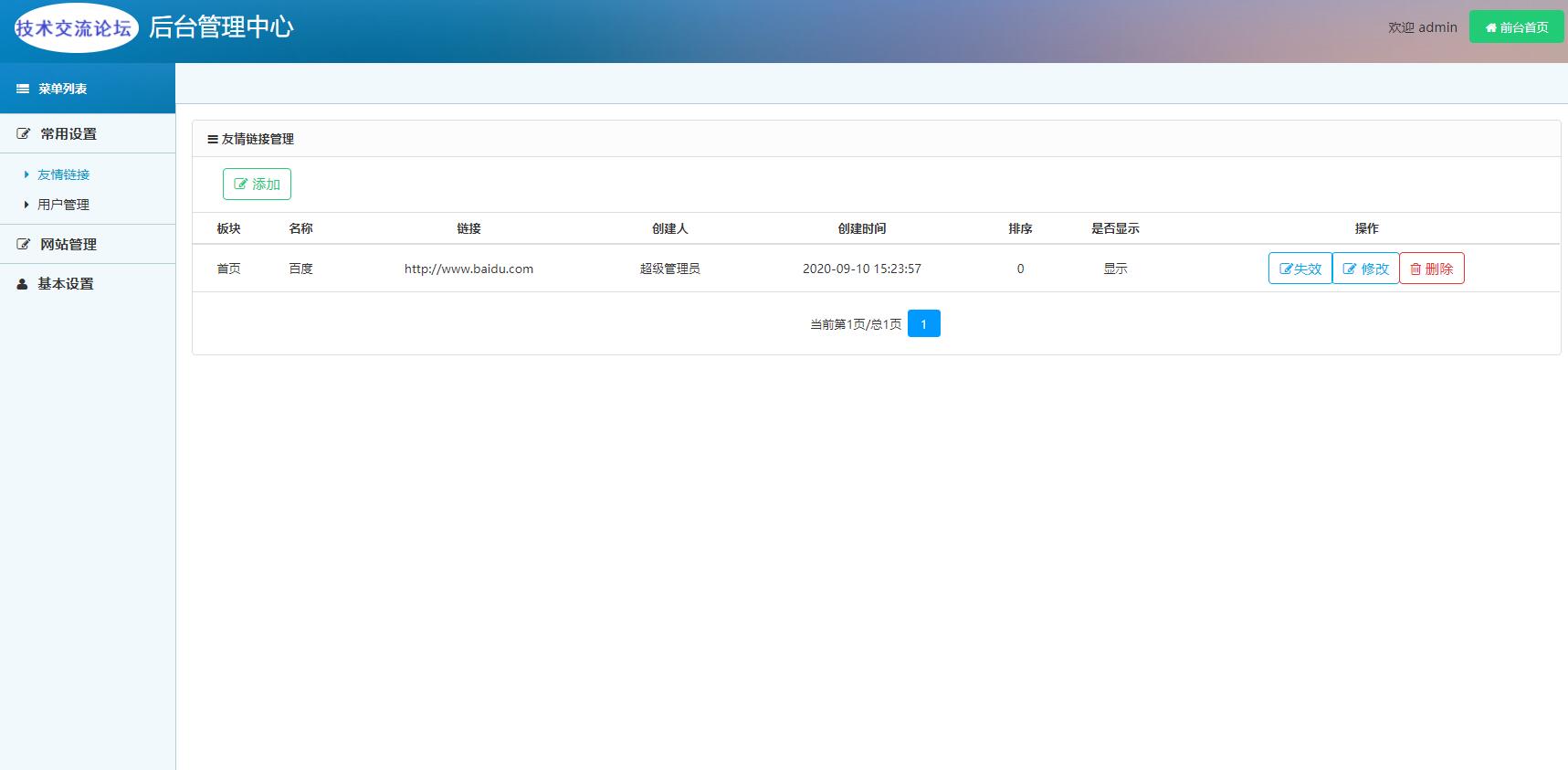Screen dimensions: 1568x770
Task: Click the 添加 button
Action: [257, 184]
